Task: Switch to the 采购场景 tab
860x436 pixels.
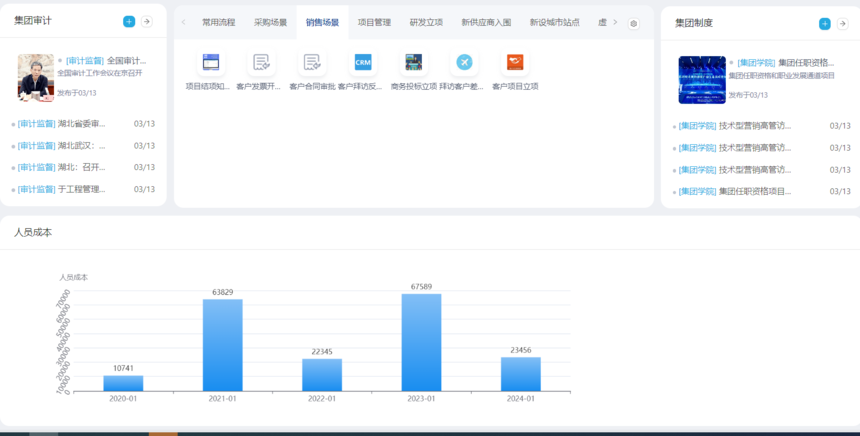Action: pyautogui.click(x=270, y=22)
